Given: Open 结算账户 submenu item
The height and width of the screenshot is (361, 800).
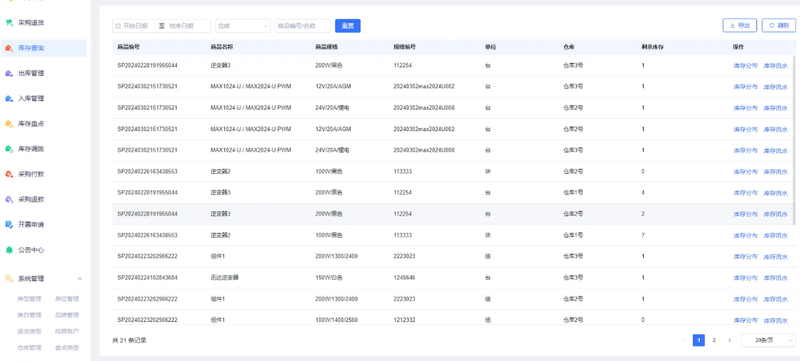Looking at the screenshot, I should tap(67, 331).
